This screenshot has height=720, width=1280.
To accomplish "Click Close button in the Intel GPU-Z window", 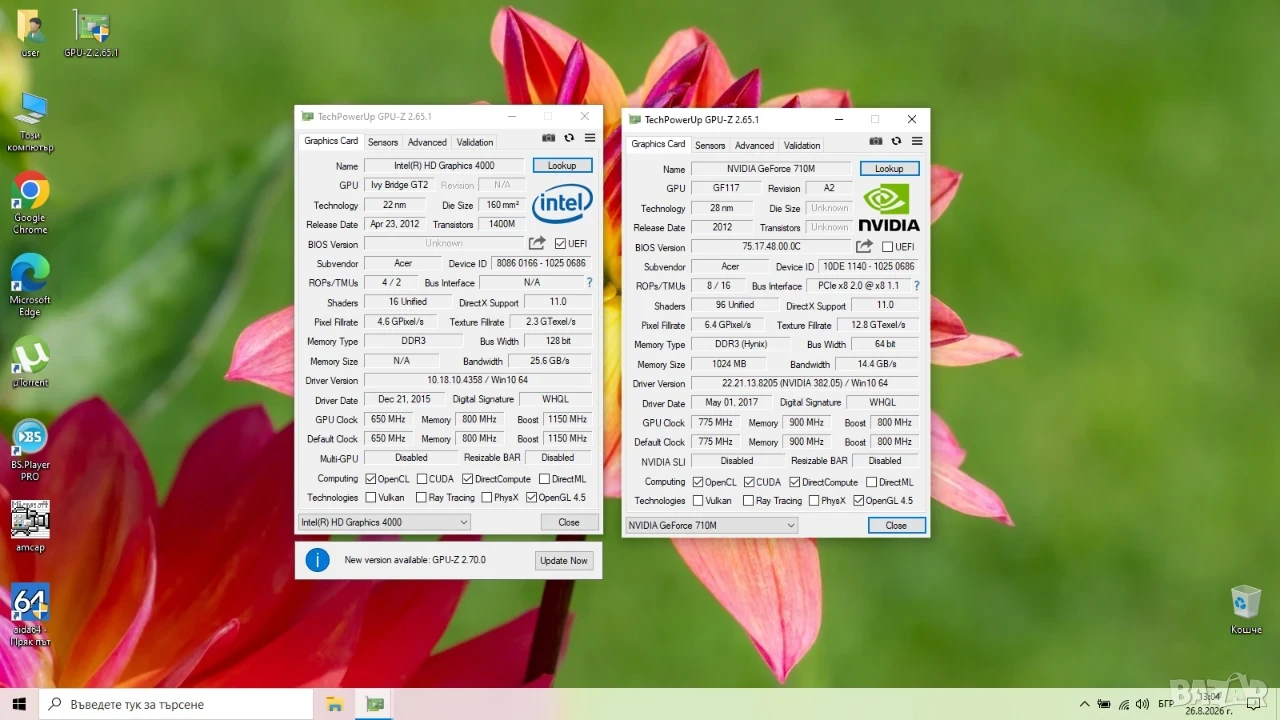I will coord(569,522).
